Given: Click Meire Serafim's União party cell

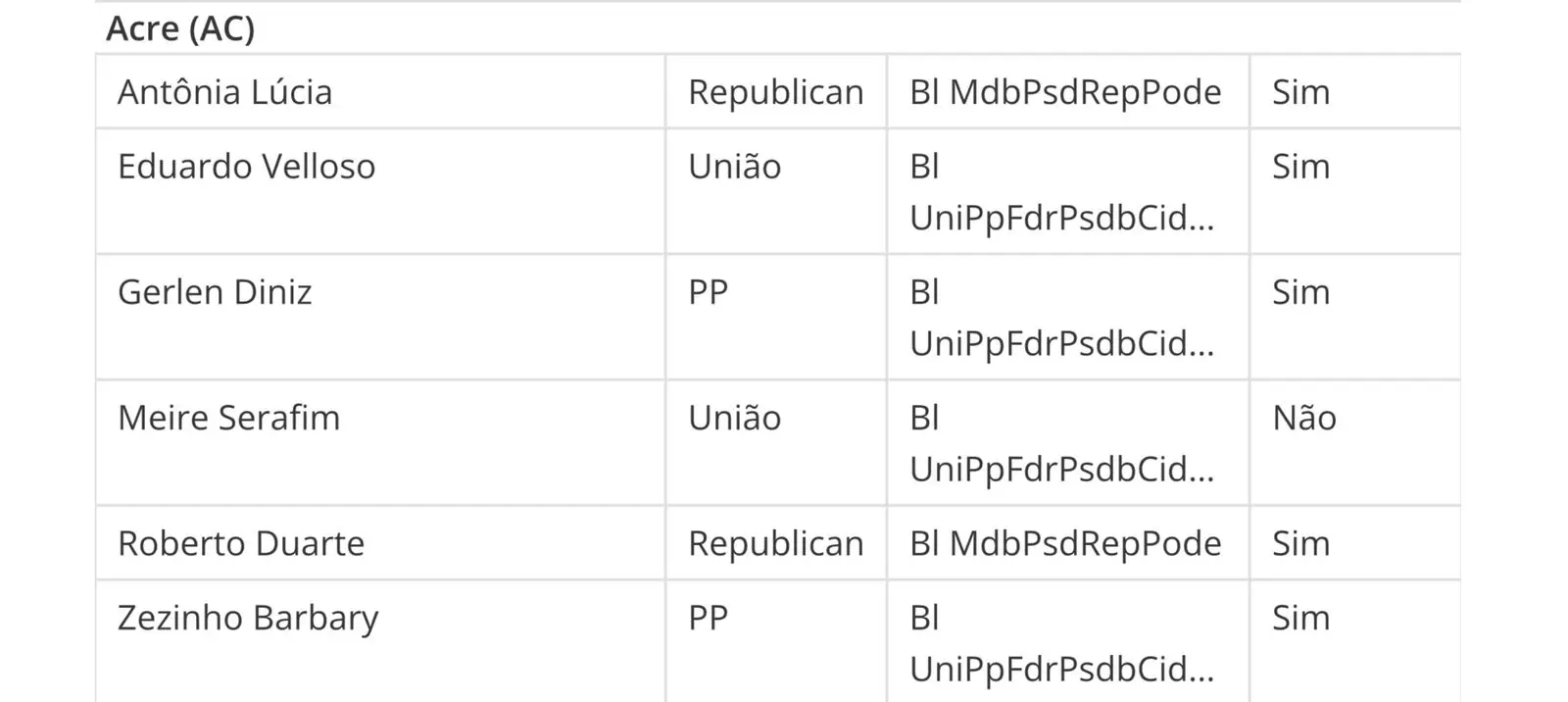Looking at the screenshot, I should click(734, 418).
